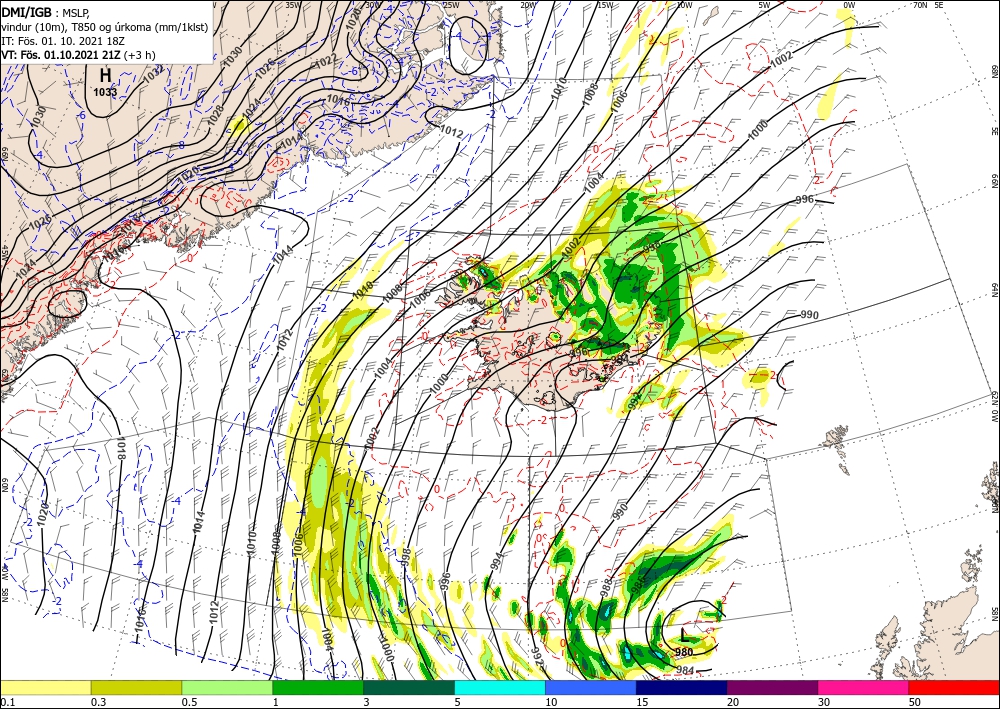
Task: Click the 5W longitude label at top
Action: [765, 5]
